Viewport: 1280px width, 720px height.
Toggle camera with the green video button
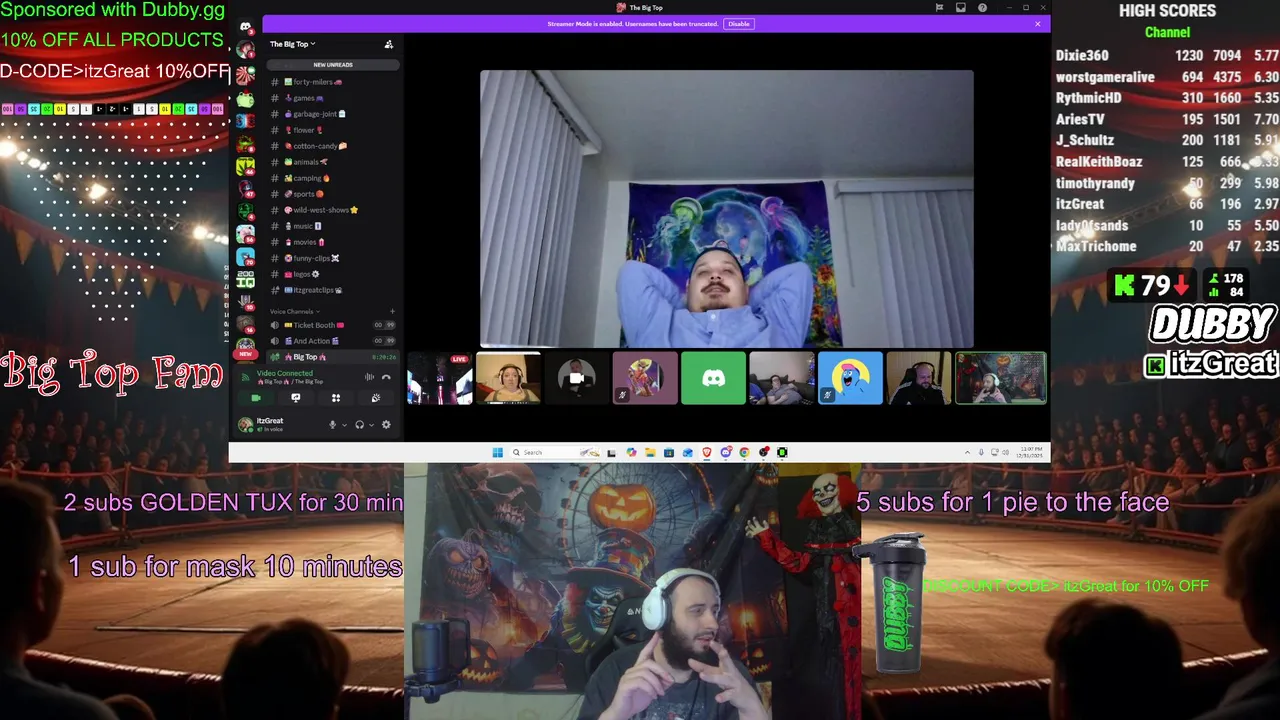(256, 398)
